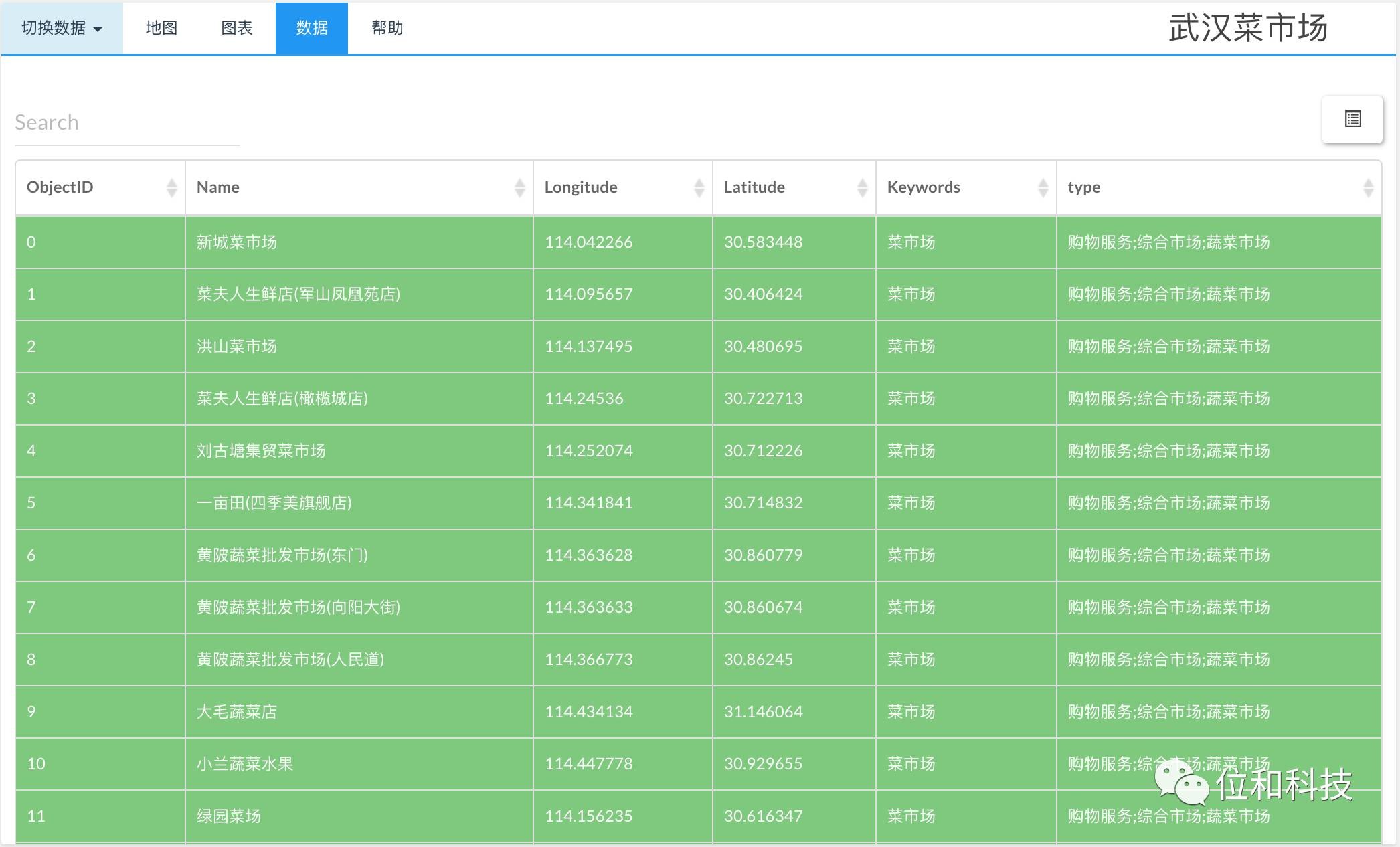The image size is (1400, 847).
Task: Select 黄陂蔬菜批发市场(向阳大街) name cell
Action: point(359,607)
